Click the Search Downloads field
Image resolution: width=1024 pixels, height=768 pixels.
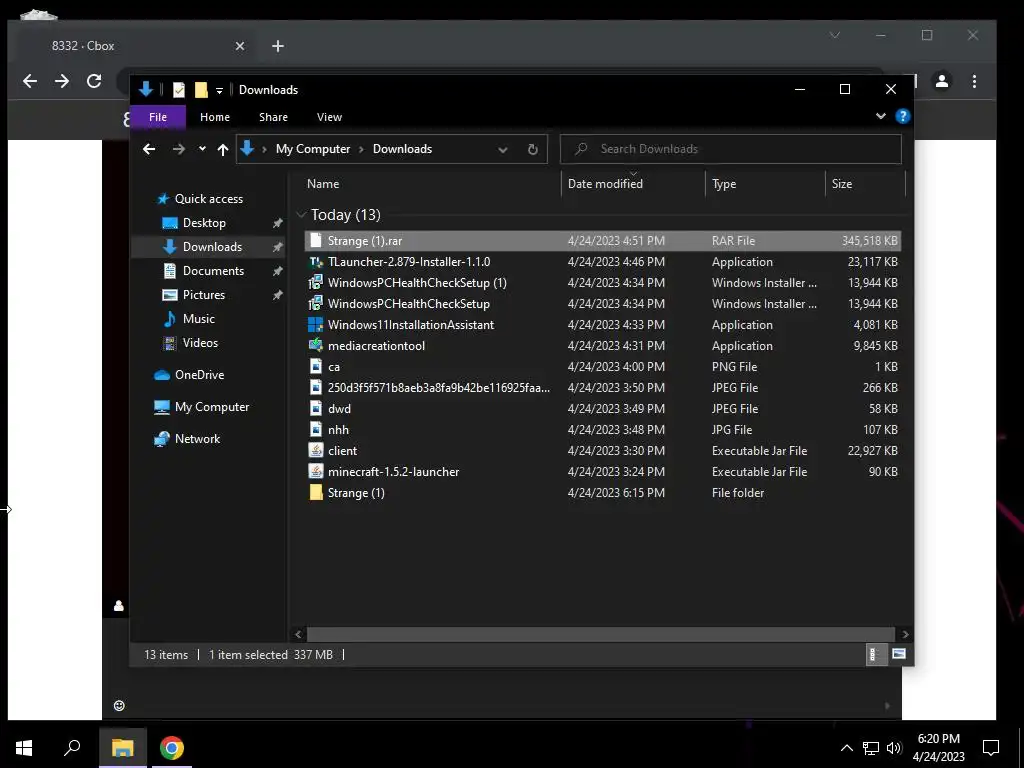tap(731, 149)
